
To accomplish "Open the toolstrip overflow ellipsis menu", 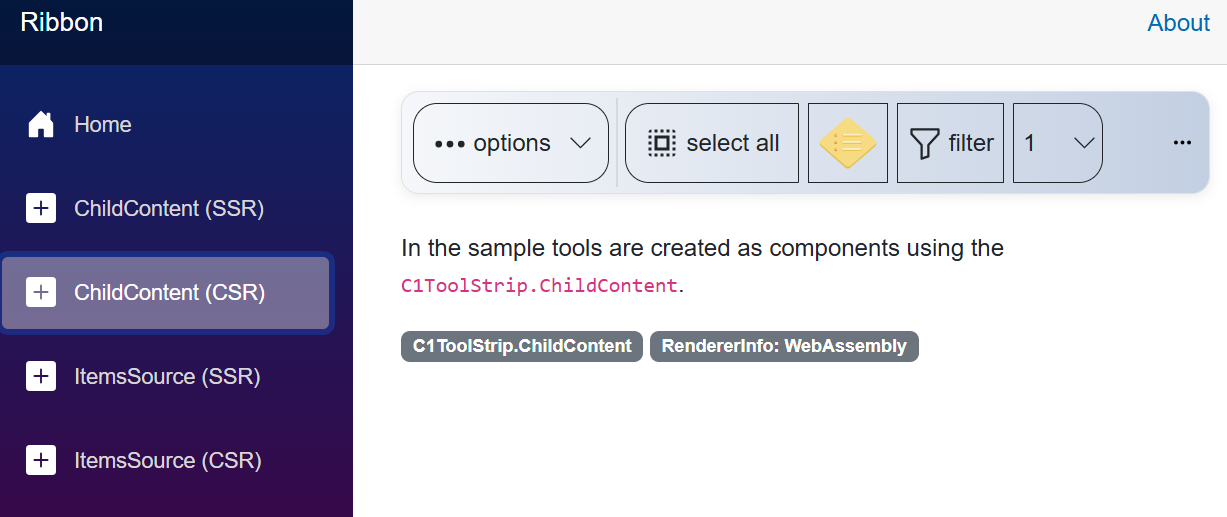I will [x=1182, y=143].
